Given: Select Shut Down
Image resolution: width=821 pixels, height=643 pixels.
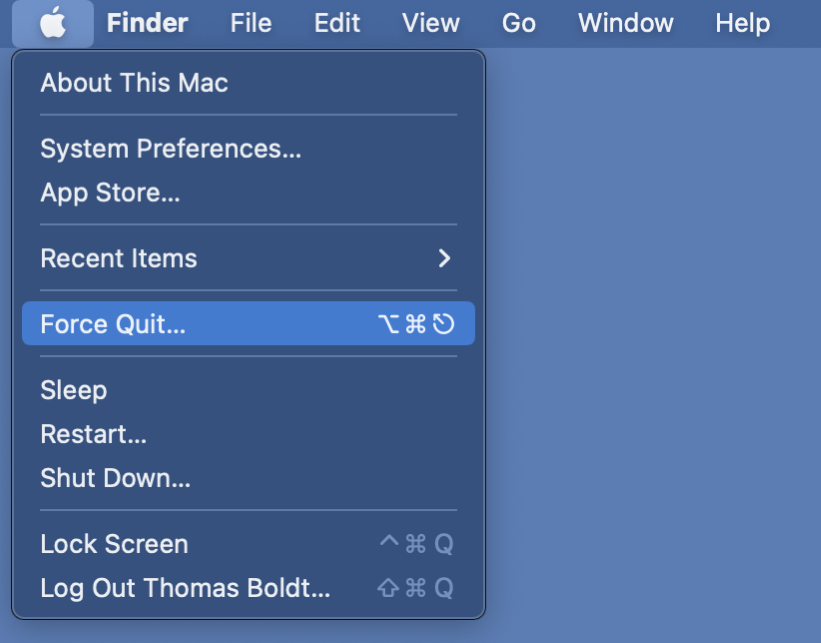Looking at the screenshot, I should [248, 478].
